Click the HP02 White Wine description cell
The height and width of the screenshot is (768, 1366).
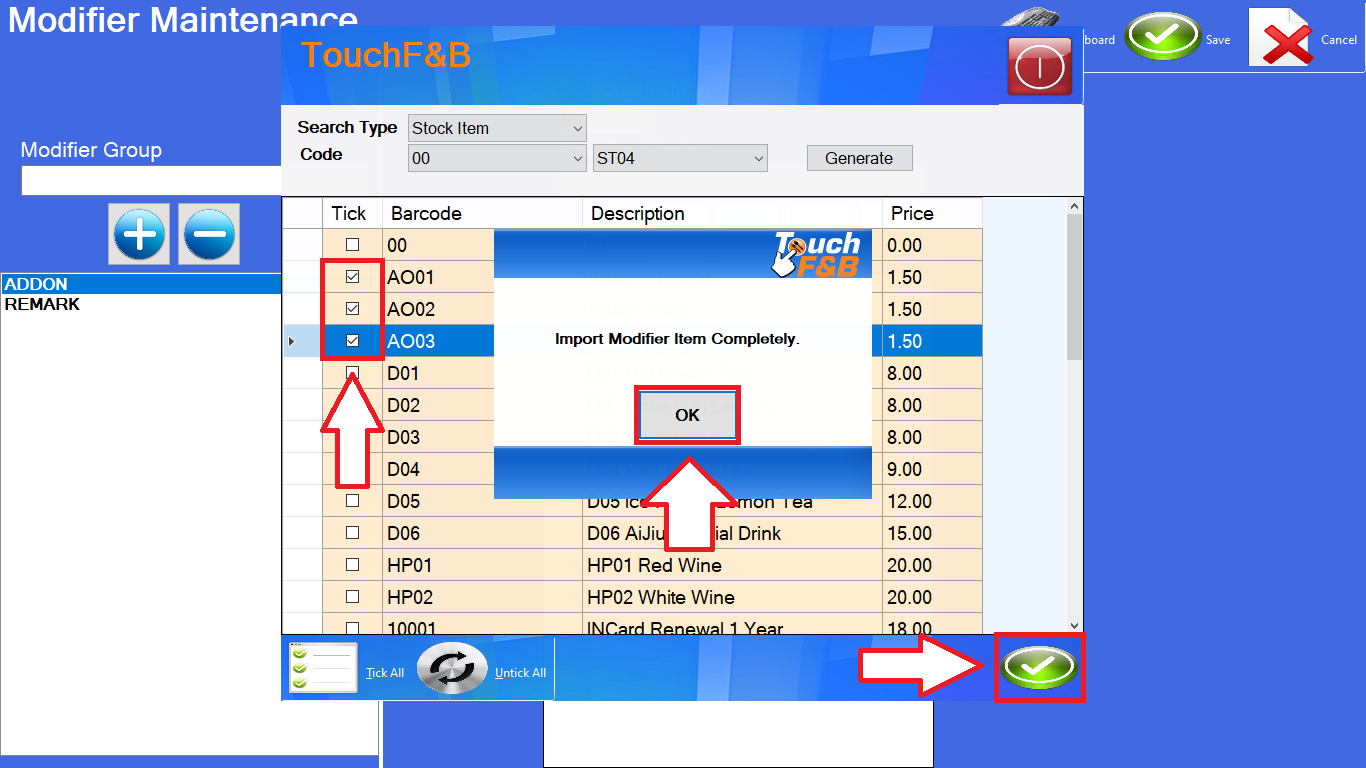tap(732, 597)
